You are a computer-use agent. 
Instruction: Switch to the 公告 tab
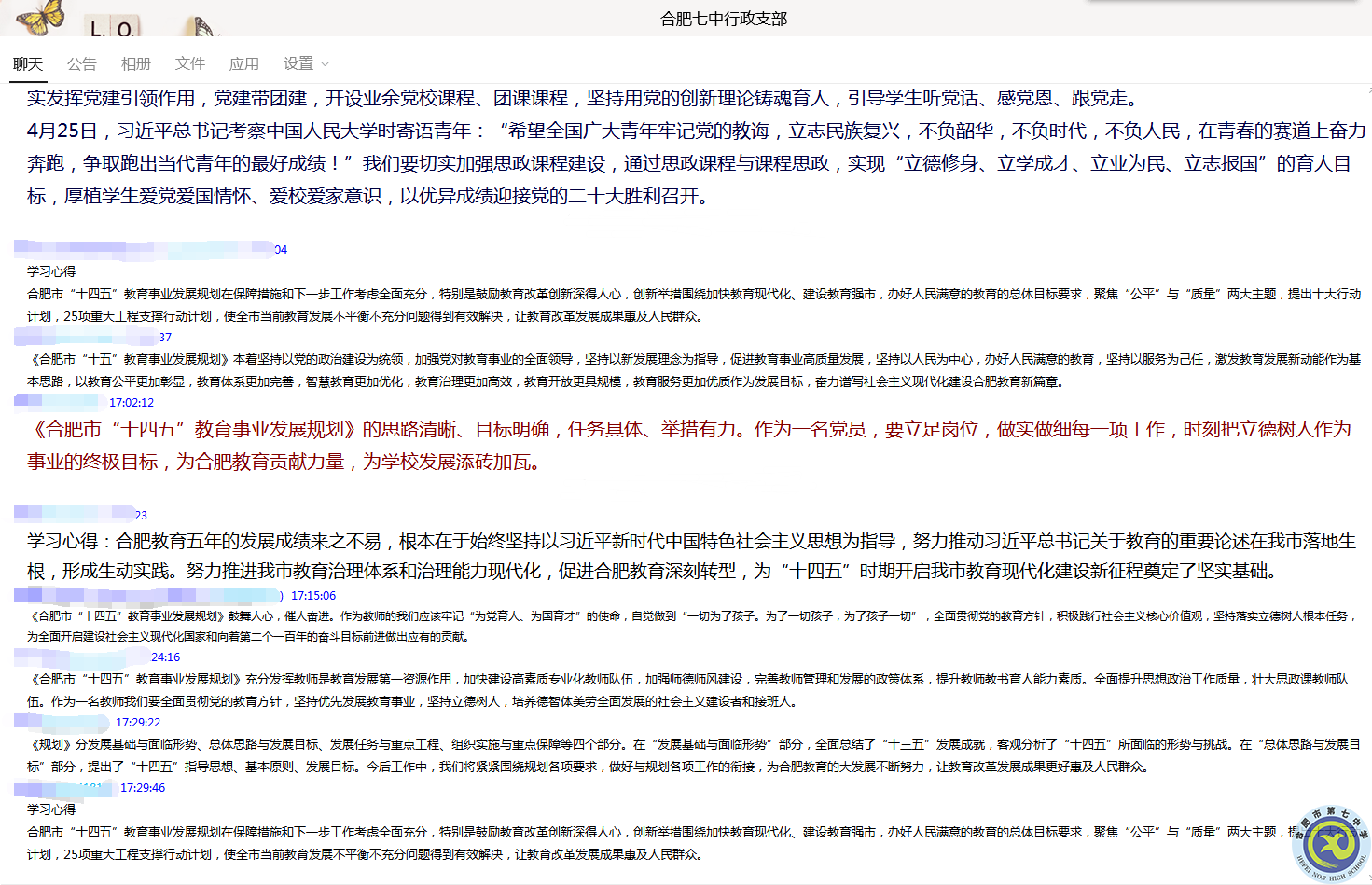pos(82,63)
